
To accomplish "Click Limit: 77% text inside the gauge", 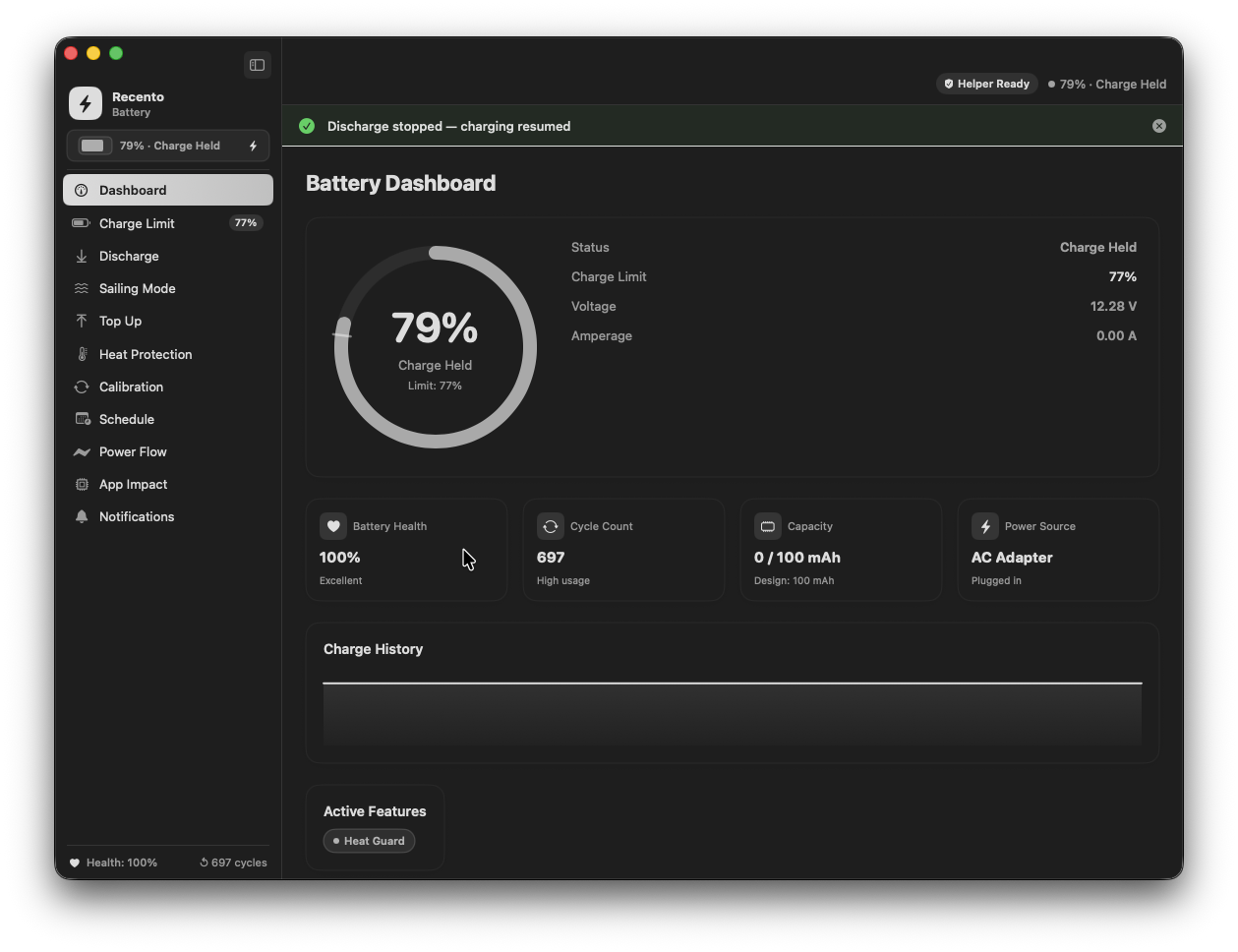I will [435, 386].
